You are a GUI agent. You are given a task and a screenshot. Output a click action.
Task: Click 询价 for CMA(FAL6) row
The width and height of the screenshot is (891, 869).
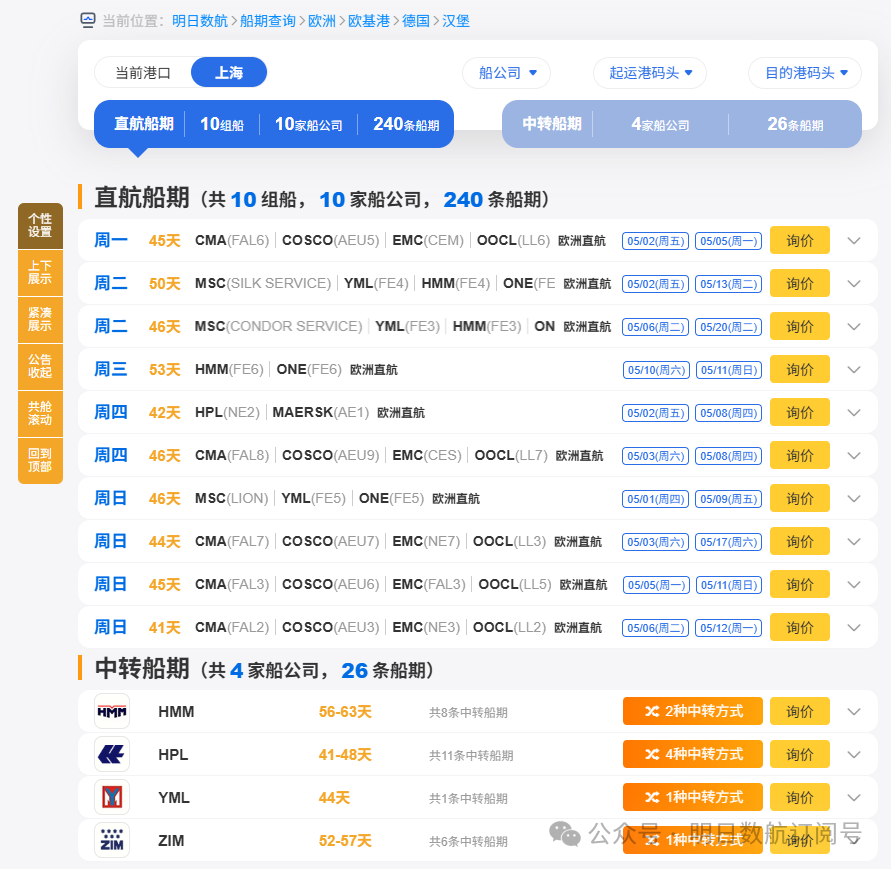800,240
